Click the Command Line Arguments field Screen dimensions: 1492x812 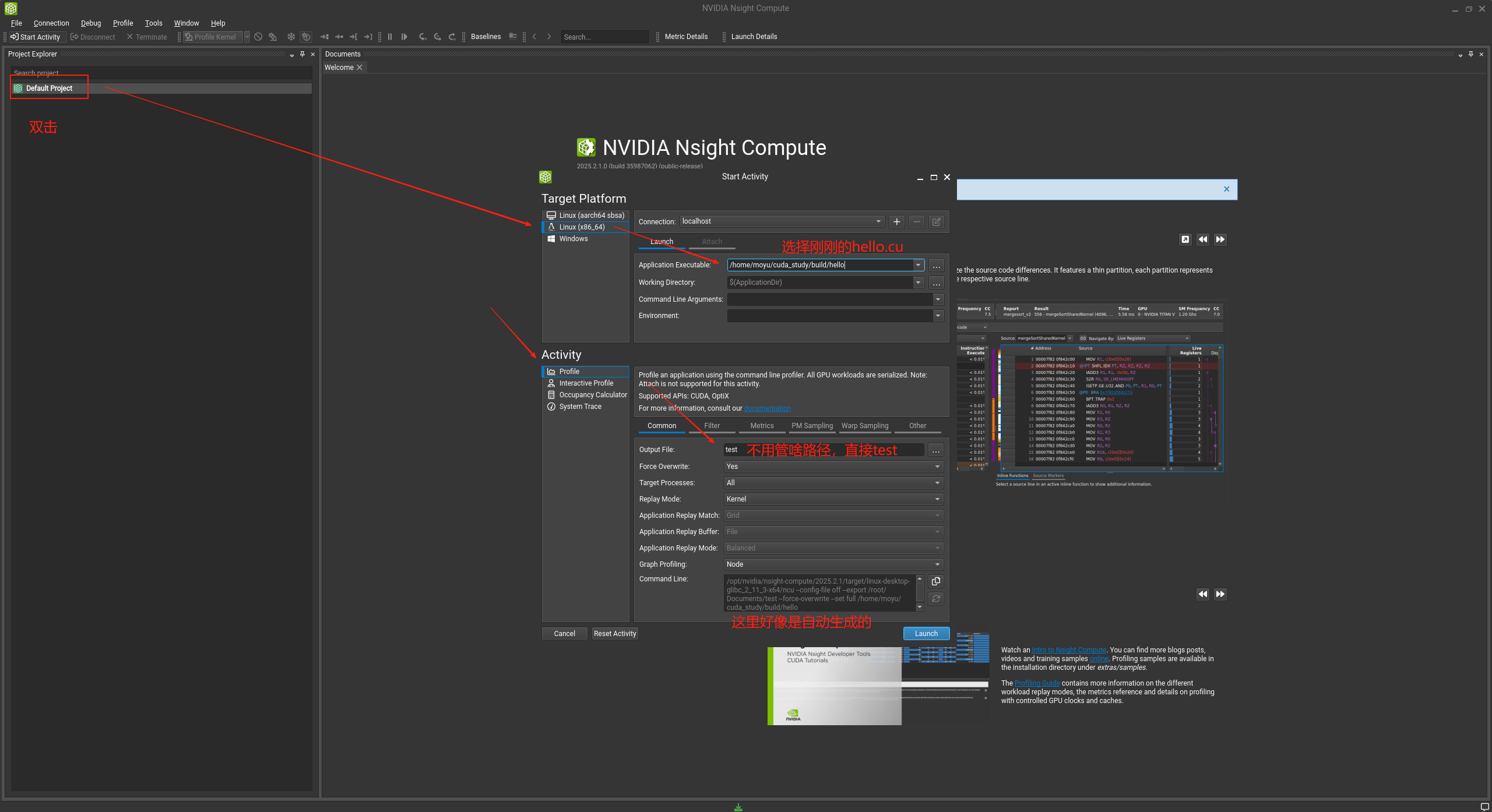pos(829,299)
